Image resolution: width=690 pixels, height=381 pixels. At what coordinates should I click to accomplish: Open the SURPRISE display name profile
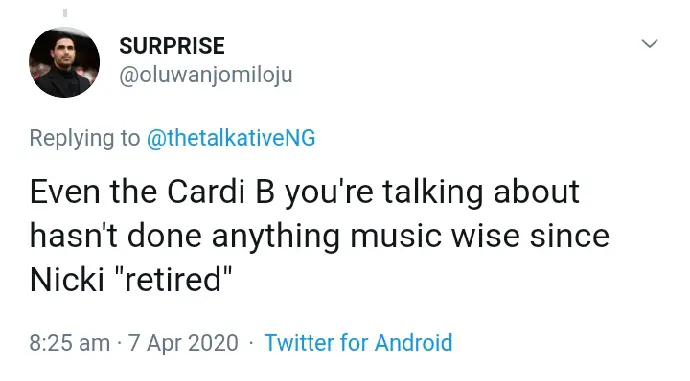(172, 46)
